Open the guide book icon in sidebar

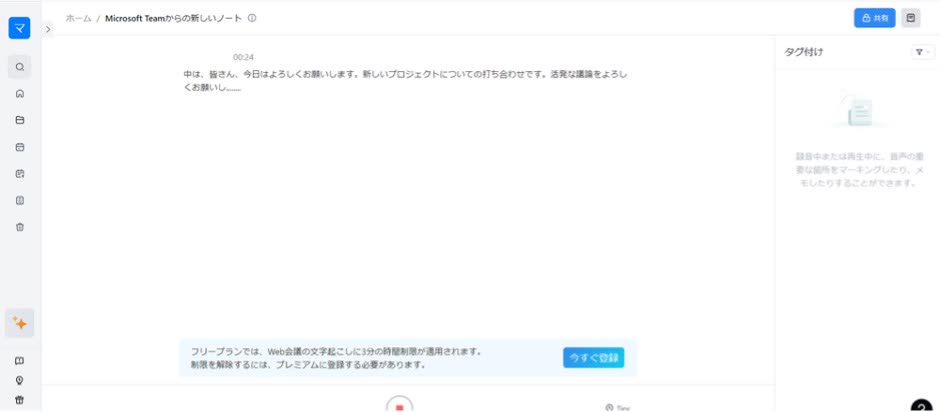[x=20, y=361]
